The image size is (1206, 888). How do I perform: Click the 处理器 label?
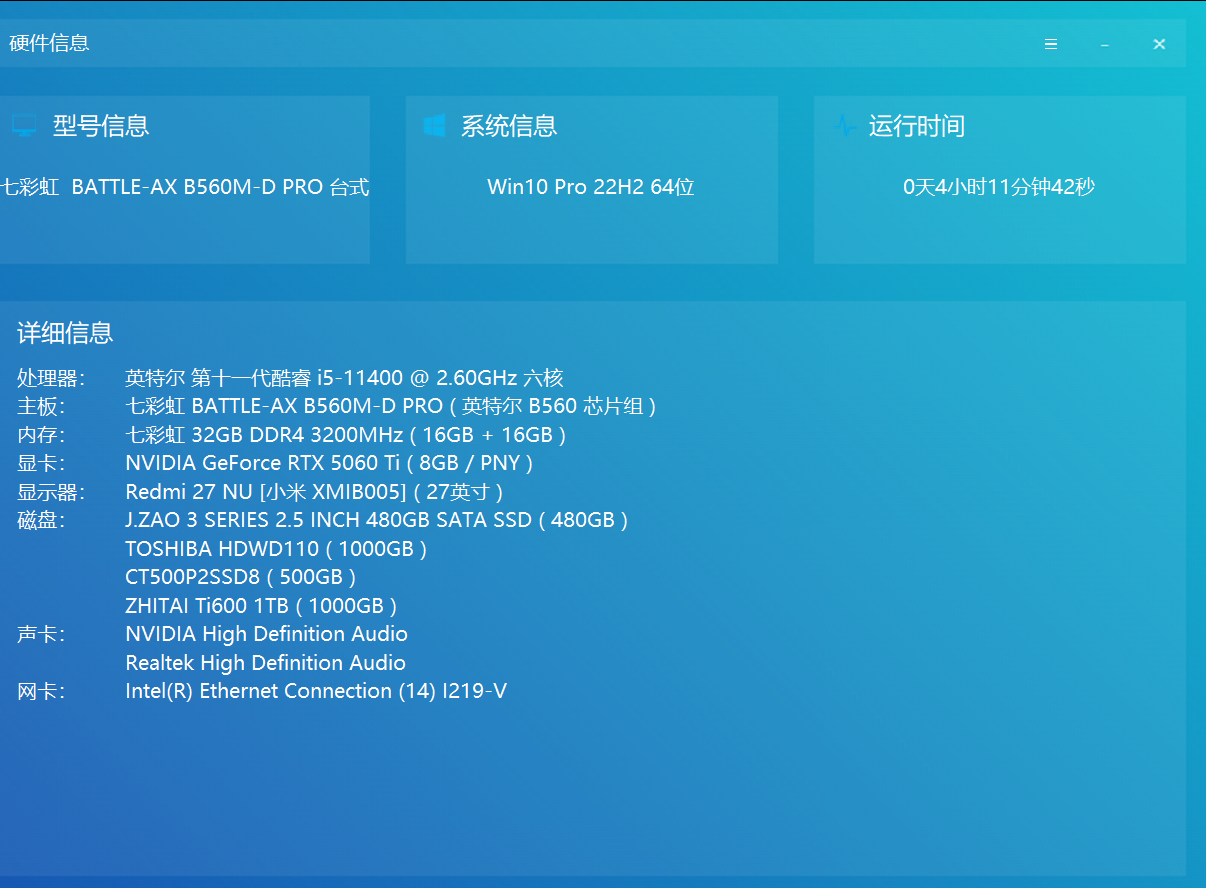point(51,378)
